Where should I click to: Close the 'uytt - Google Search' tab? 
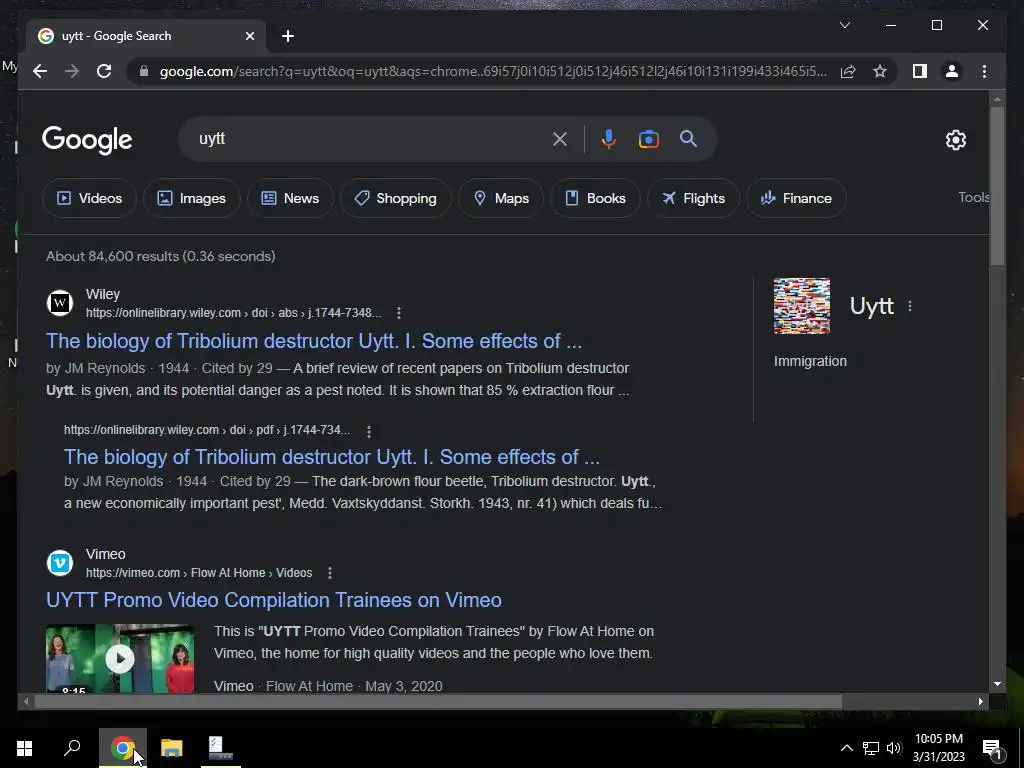pyautogui.click(x=249, y=36)
